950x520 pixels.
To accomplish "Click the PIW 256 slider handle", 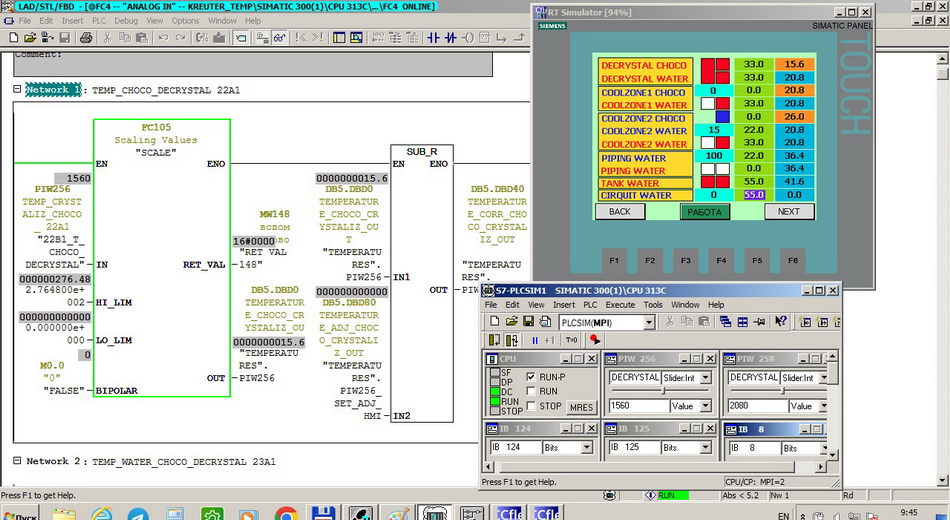I will [662, 392].
